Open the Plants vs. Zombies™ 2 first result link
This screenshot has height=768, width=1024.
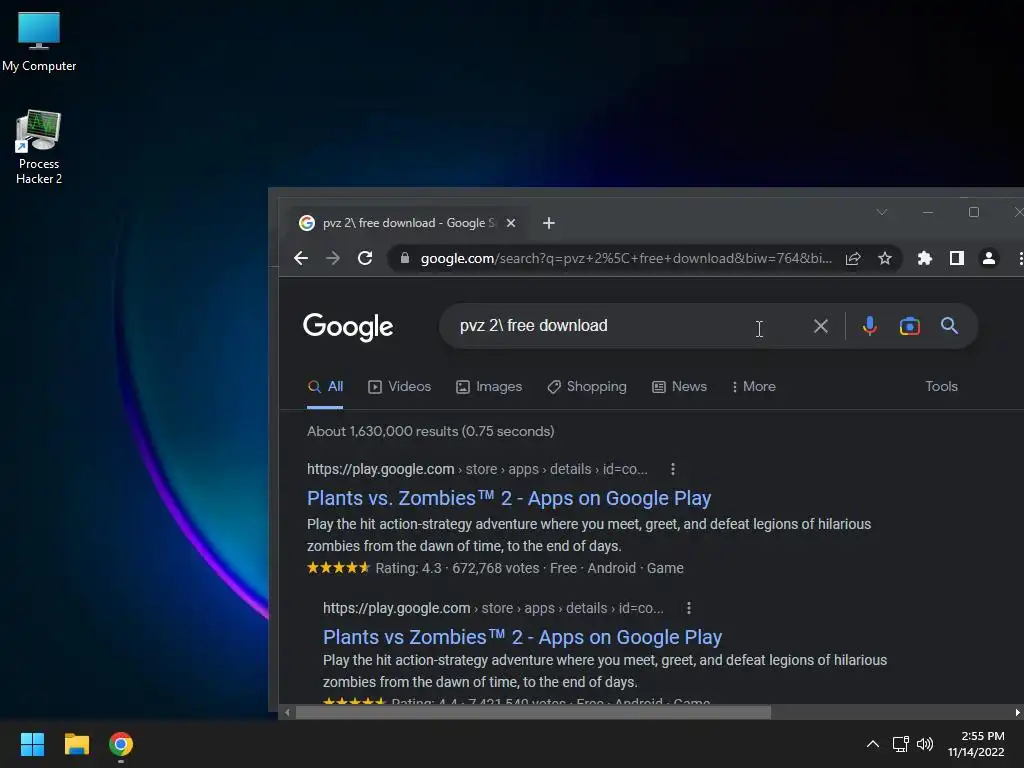click(x=509, y=498)
